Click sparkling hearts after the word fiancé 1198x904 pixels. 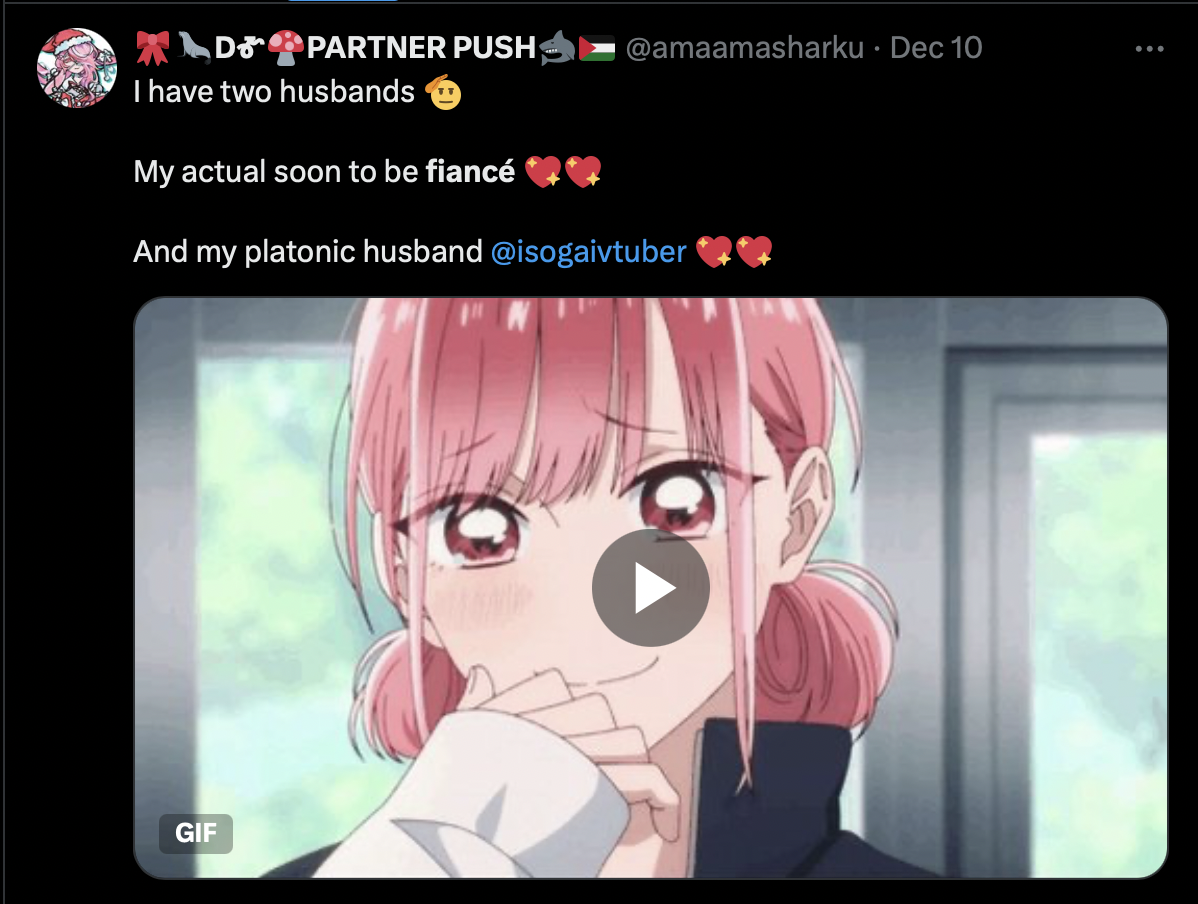coord(563,171)
